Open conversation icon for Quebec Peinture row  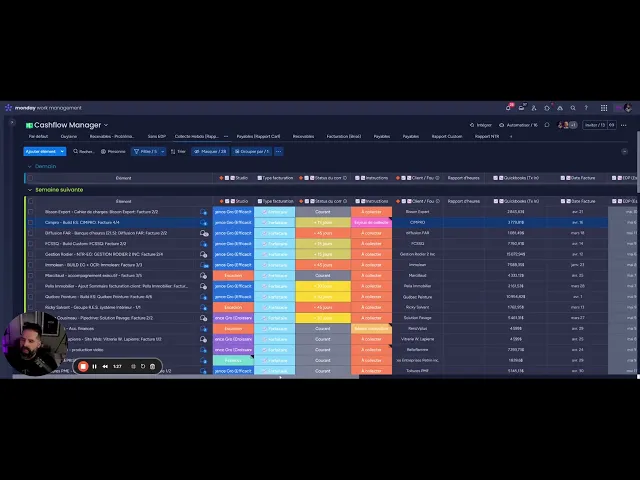[203, 297]
